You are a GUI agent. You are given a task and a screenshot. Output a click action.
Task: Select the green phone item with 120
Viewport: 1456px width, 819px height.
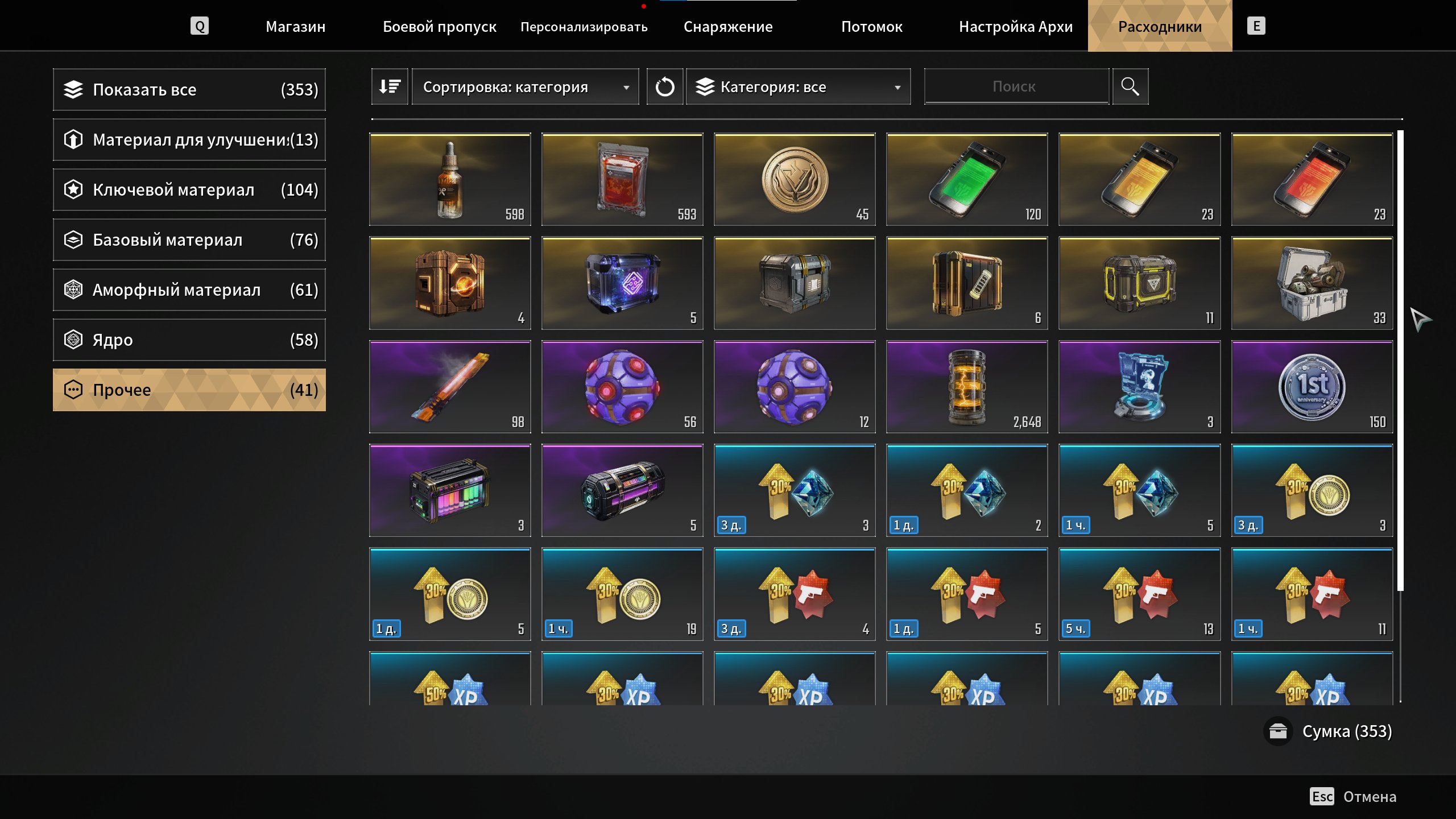pos(967,180)
